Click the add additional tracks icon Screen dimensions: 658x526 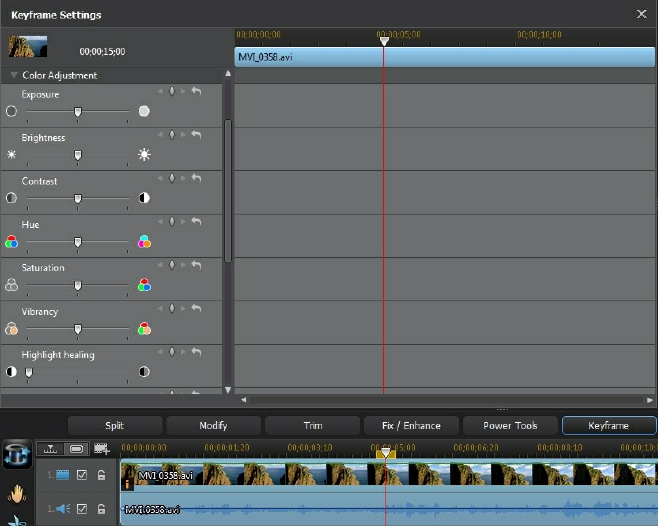[x=101, y=449]
